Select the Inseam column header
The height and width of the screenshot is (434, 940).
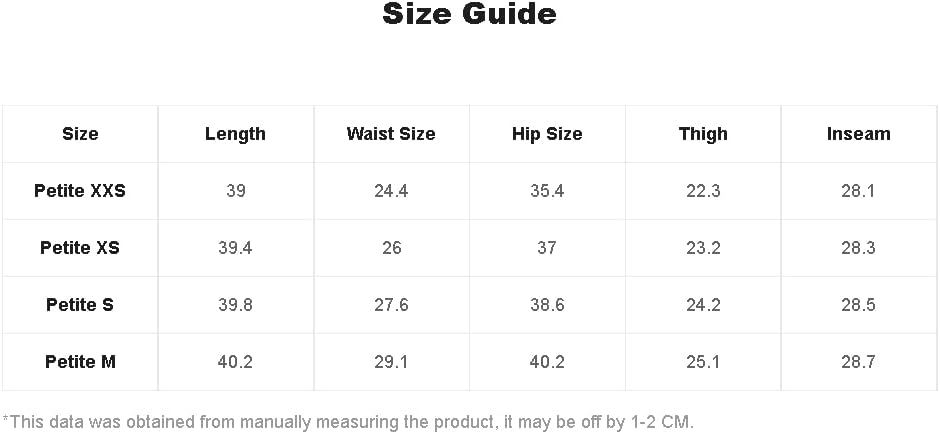pyautogui.click(x=858, y=134)
